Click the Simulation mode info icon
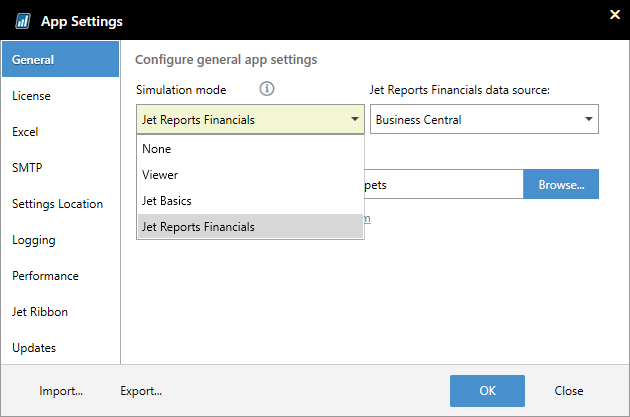Image resolution: width=630 pixels, height=417 pixels. pyautogui.click(x=266, y=88)
